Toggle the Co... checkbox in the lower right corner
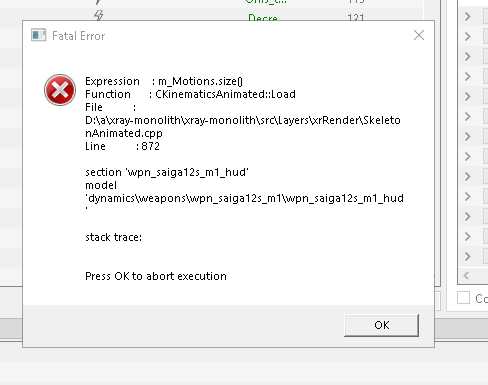488x385 pixels. coord(463,298)
